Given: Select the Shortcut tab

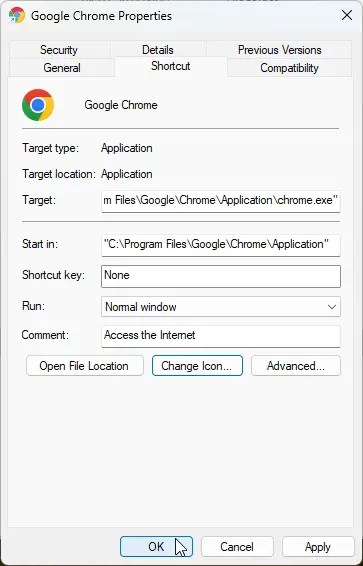Looking at the screenshot, I should pos(171,66).
